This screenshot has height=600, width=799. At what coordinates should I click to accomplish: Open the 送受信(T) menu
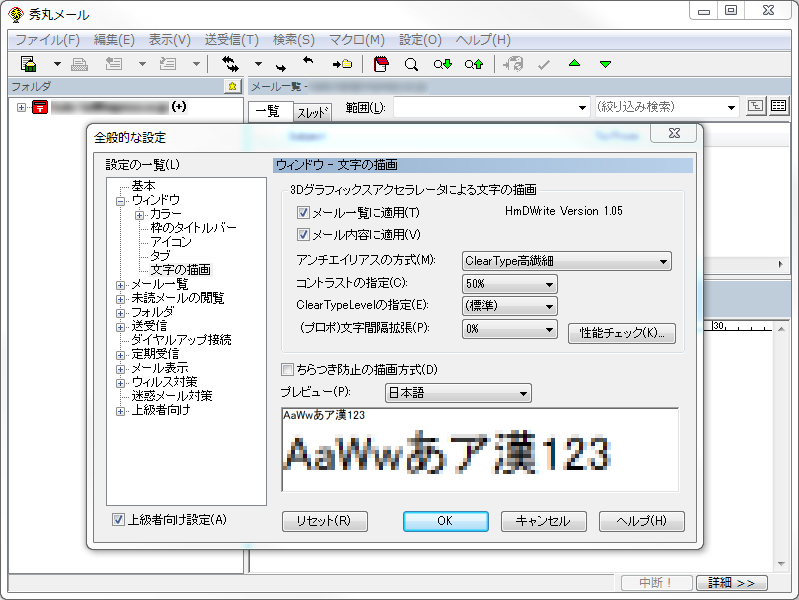tap(231, 40)
